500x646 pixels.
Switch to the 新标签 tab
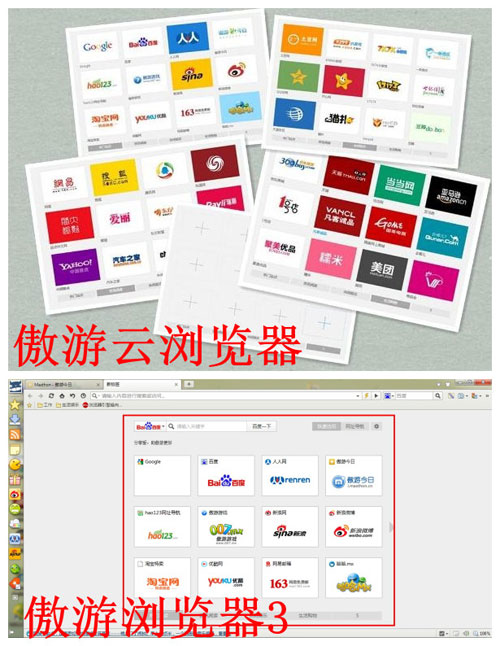(x=141, y=384)
